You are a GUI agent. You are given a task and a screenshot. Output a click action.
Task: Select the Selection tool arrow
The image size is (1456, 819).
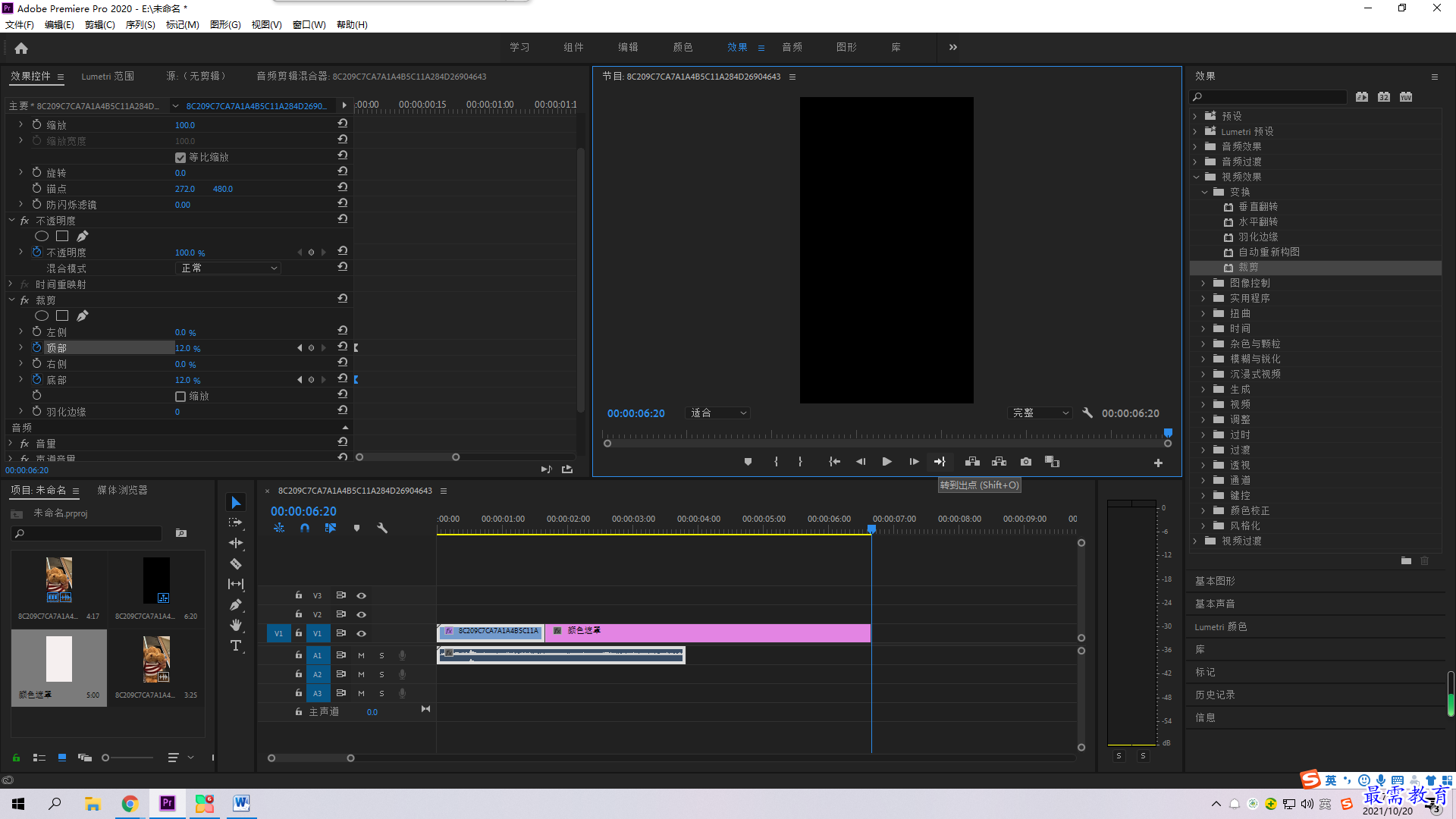coord(236,503)
